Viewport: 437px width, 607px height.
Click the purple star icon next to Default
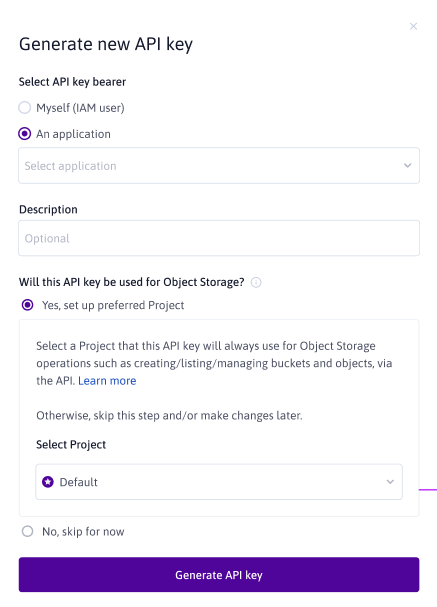click(x=48, y=482)
